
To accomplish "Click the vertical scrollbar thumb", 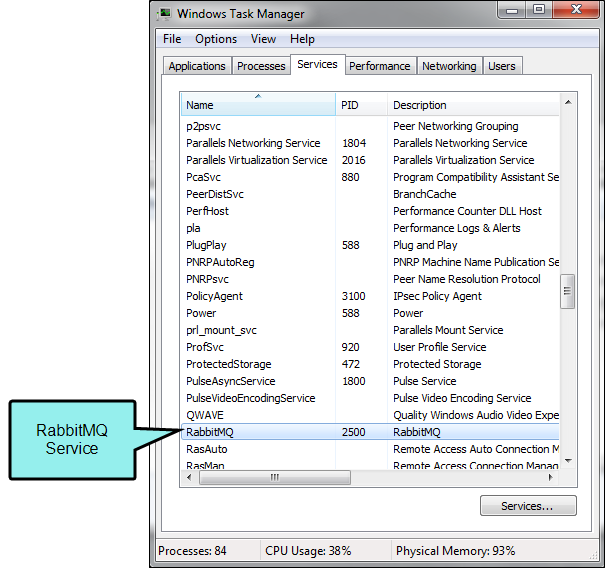I will coord(568,291).
